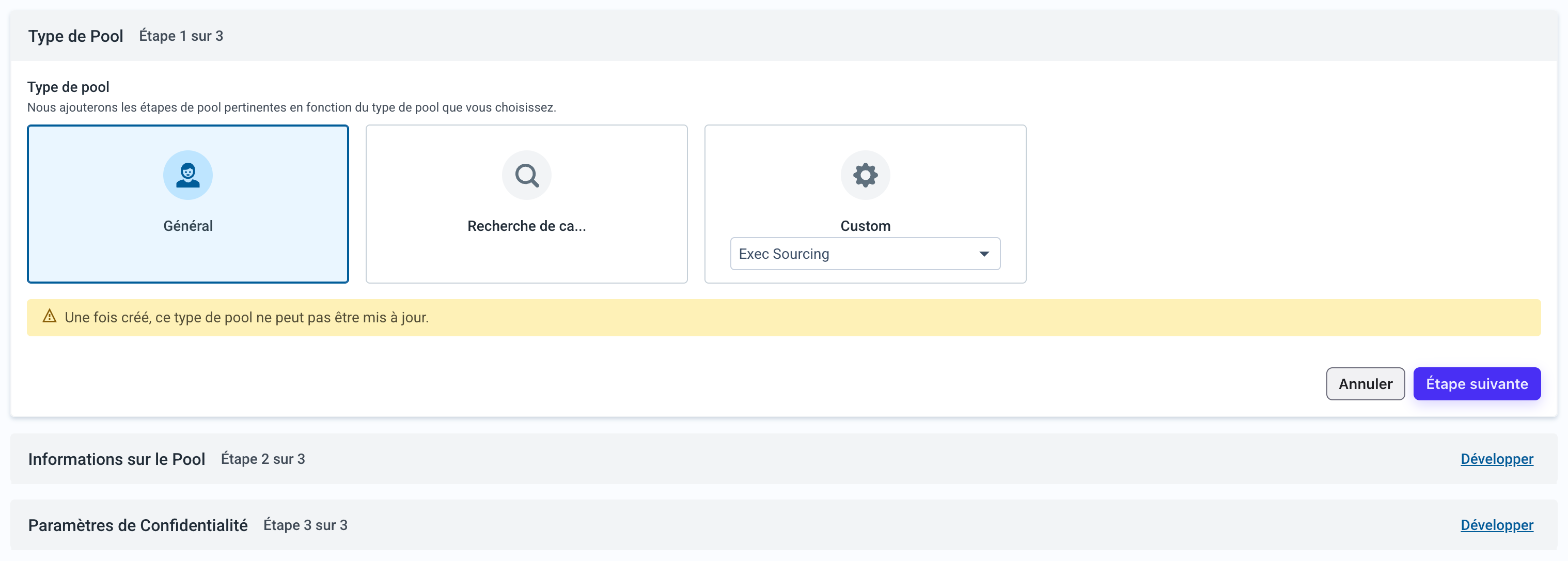
Task: Click the Général label text
Action: point(188,226)
